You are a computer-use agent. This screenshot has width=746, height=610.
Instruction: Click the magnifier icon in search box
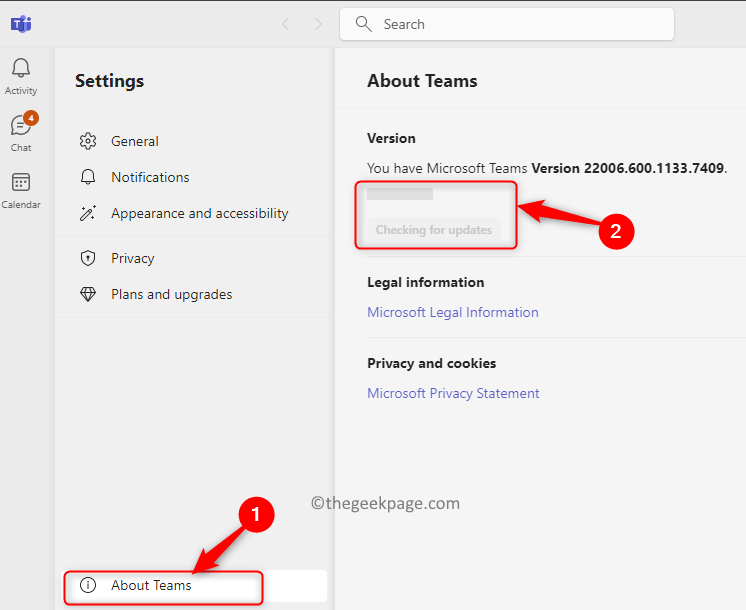[x=363, y=24]
